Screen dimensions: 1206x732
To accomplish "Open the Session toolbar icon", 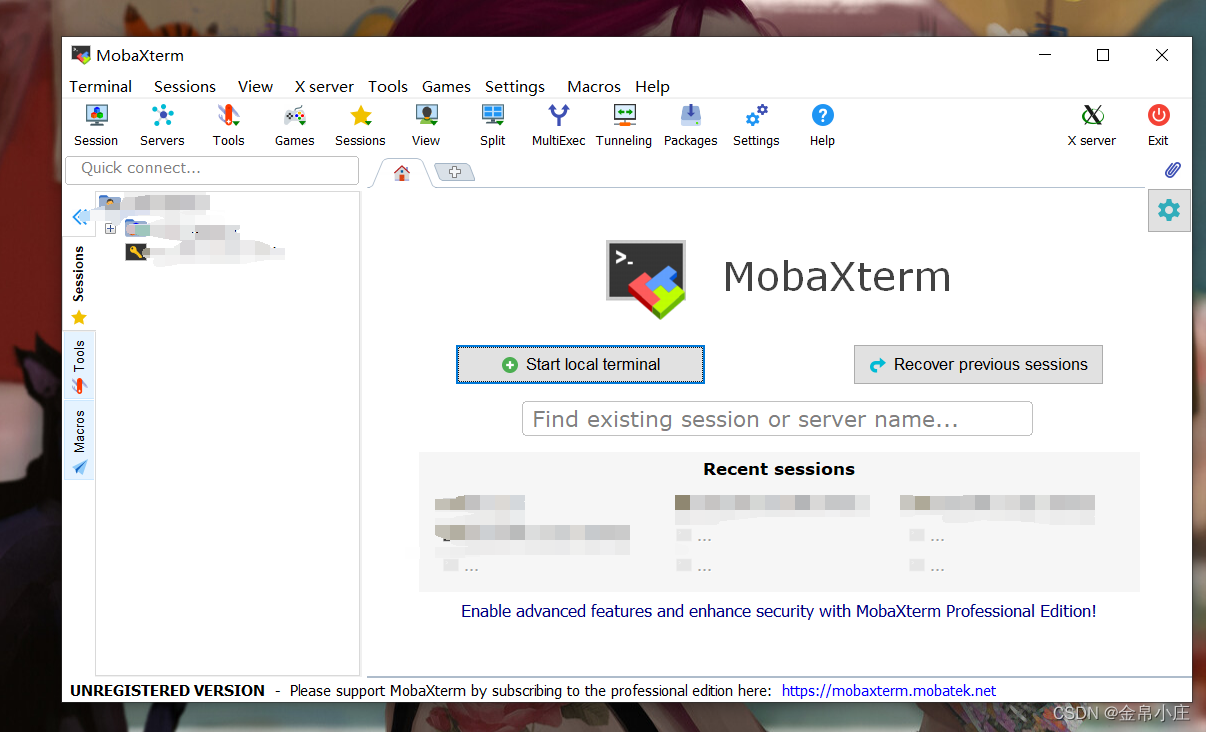I will coord(96,125).
